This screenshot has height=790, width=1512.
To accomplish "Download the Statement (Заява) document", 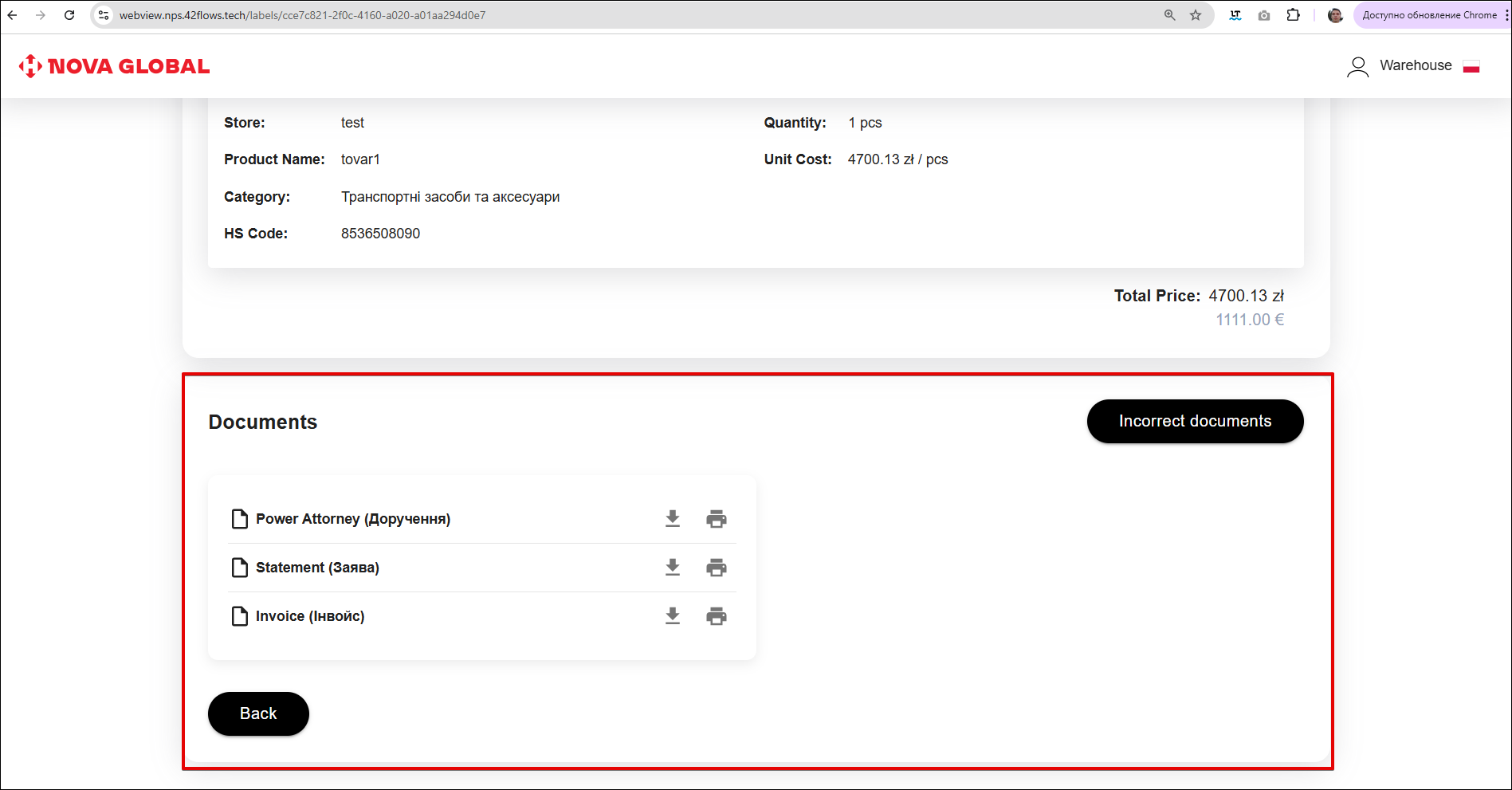I will tap(673, 568).
